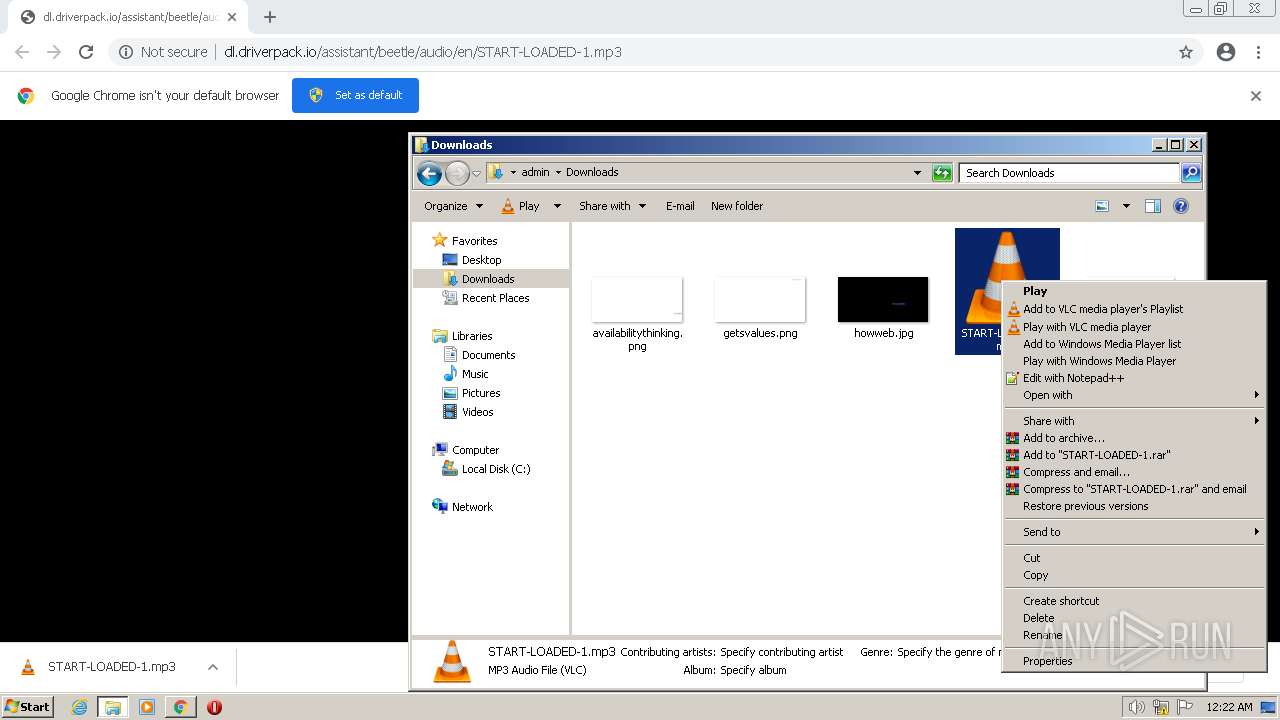Viewport: 1280px width, 720px height.
Task: Select Network in navigation pane
Action: [x=472, y=507]
